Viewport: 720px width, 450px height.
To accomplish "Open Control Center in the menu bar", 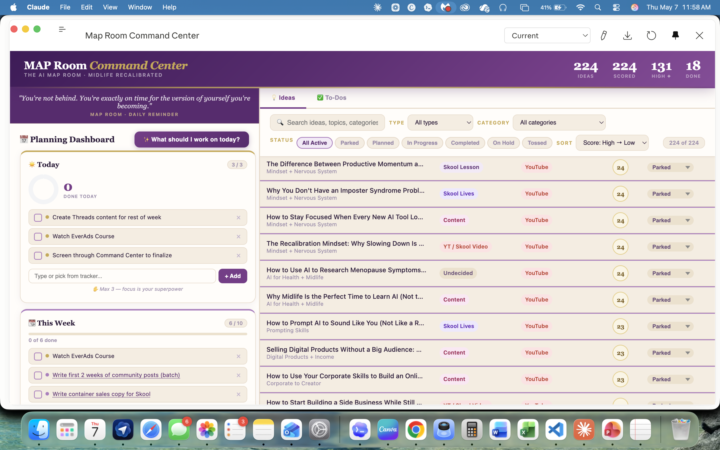I will pyautogui.click(x=616, y=7).
